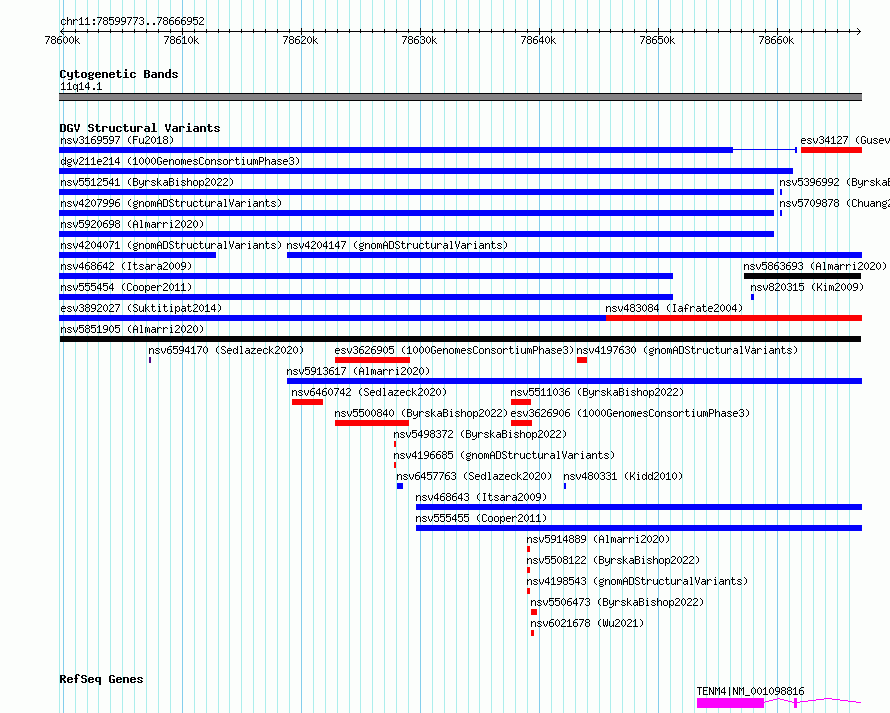Click the nsv5508122 (ByrskaBishop2022) label

pos(613,560)
